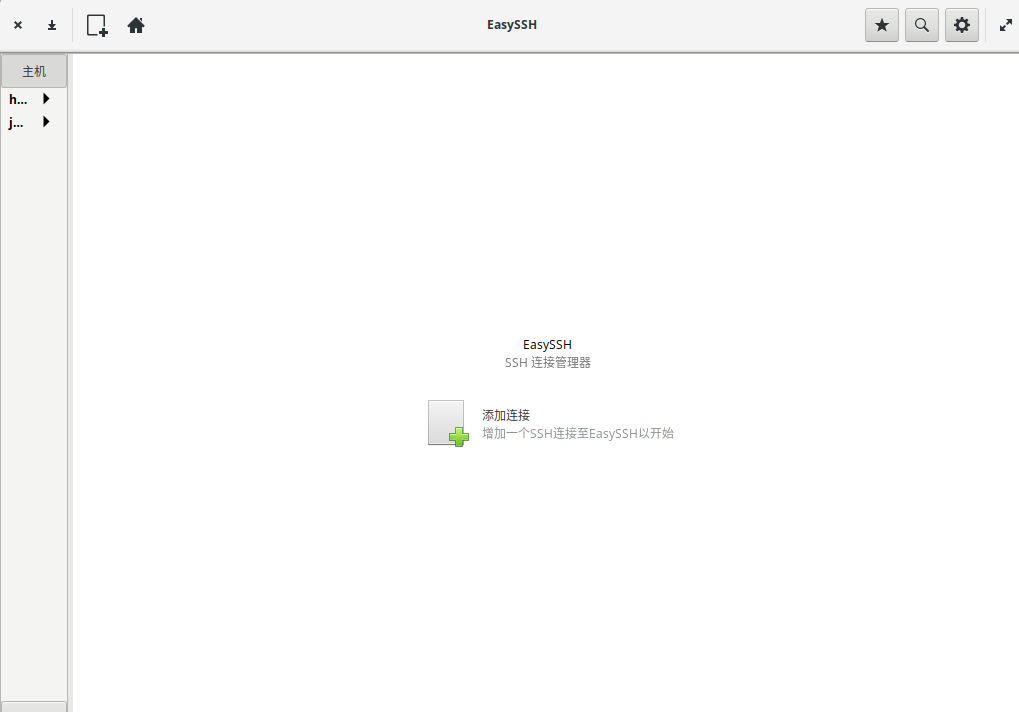Image resolution: width=1019 pixels, height=712 pixels.
Task: Select the 主机 sidebar tab
Action: (33, 70)
